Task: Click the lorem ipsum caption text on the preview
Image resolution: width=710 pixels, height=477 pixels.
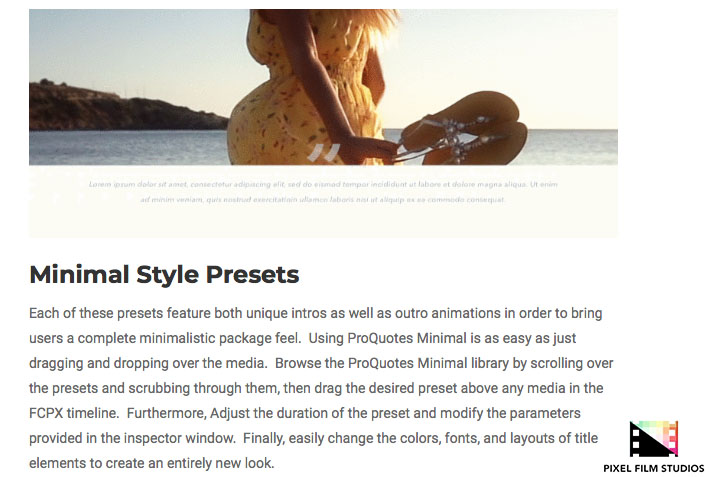Action: click(x=323, y=192)
